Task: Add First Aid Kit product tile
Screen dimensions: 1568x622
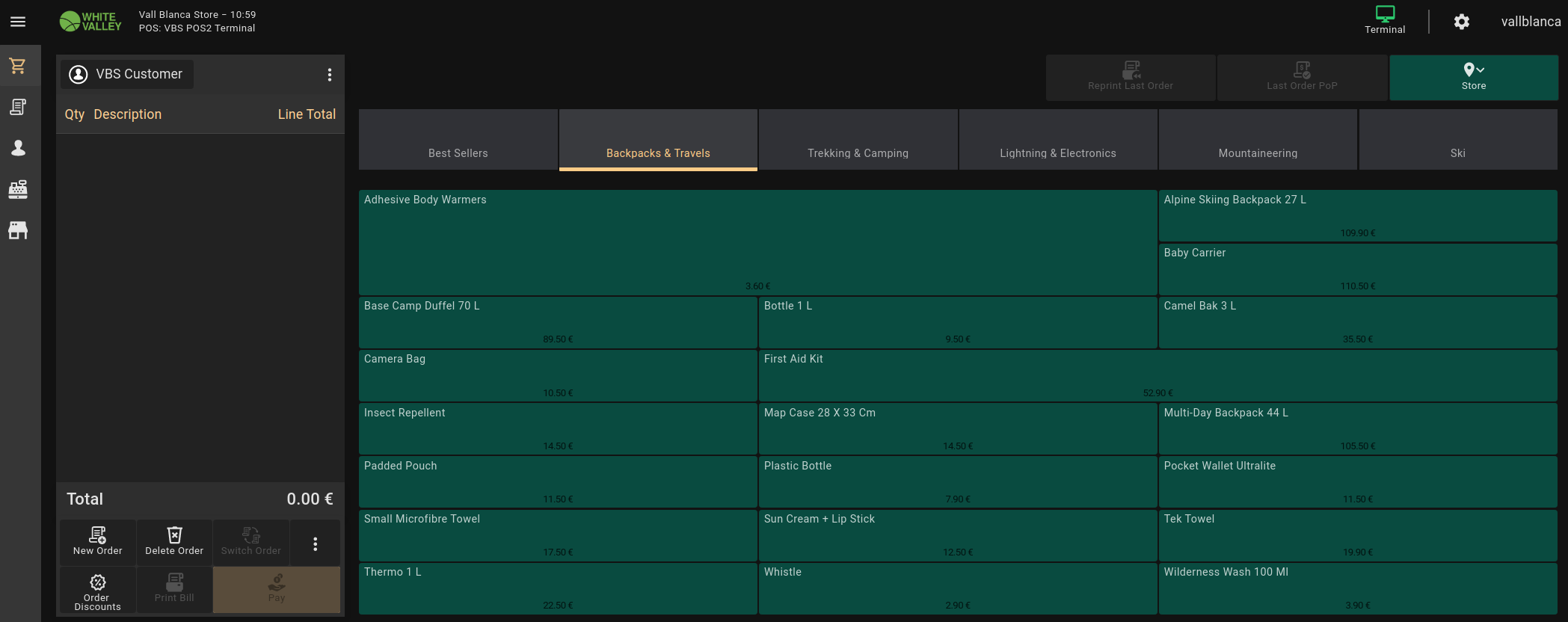Action: pyautogui.click(x=1157, y=375)
